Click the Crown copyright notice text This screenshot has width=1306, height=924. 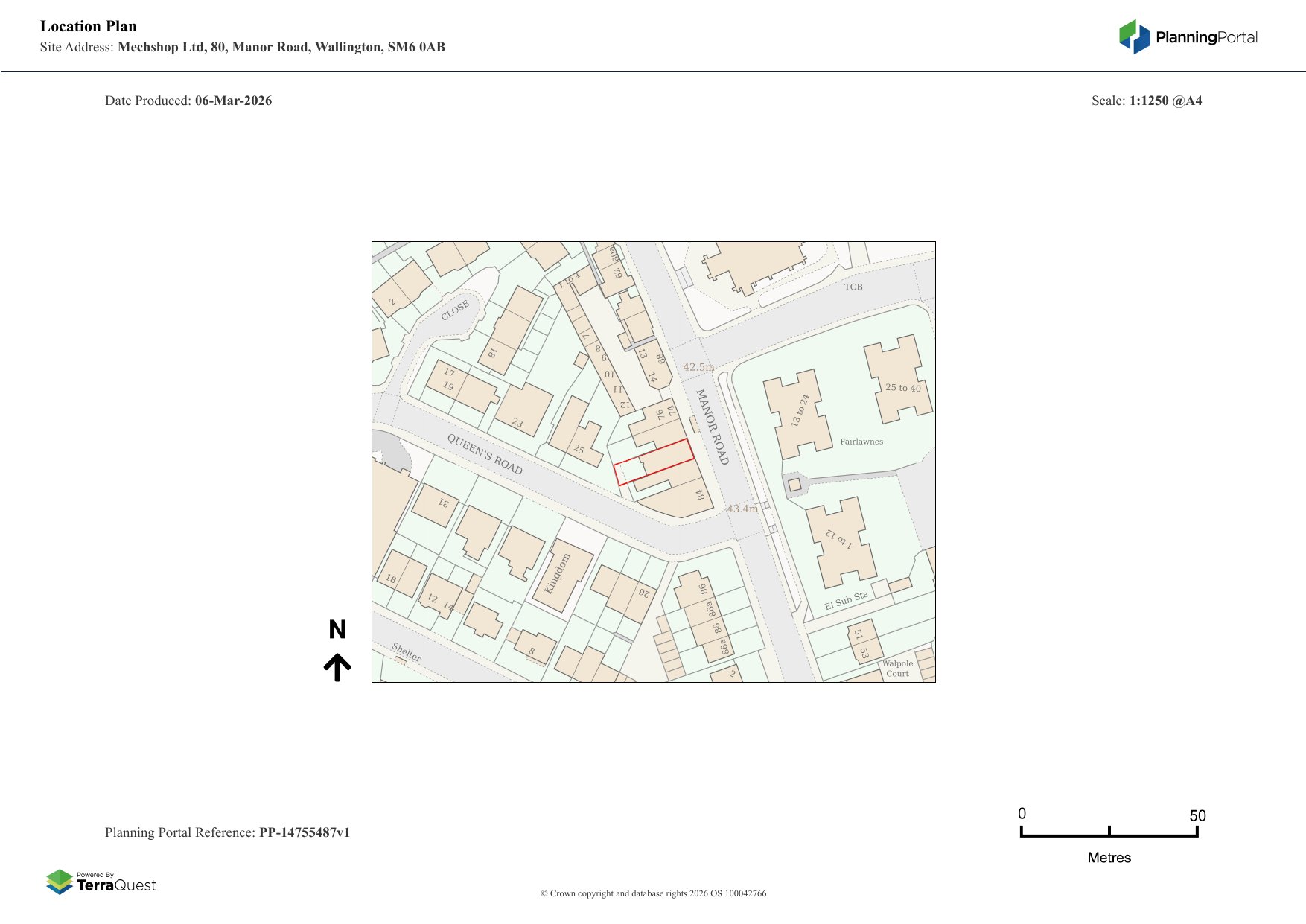click(x=653, y=893)
